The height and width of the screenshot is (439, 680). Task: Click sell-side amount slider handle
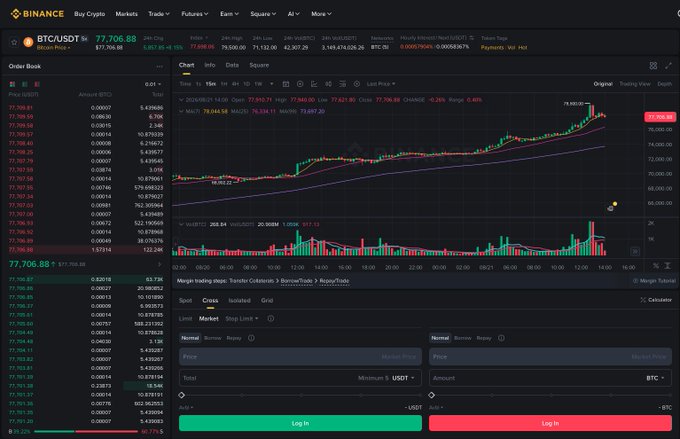point(432,395)
